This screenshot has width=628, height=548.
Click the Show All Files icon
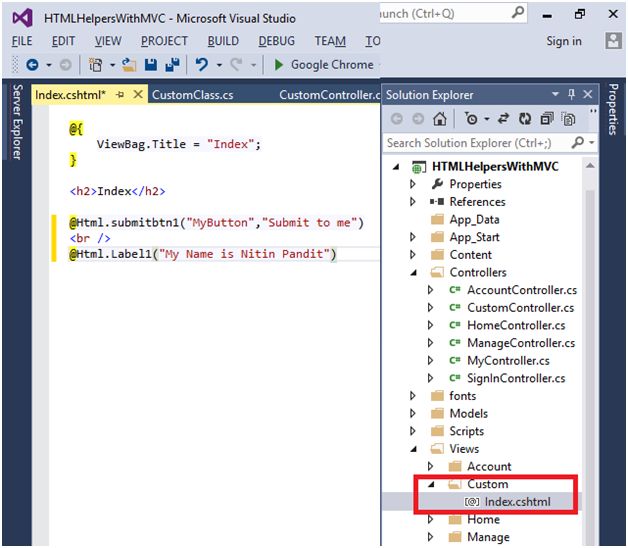click(x=568, y=119)
